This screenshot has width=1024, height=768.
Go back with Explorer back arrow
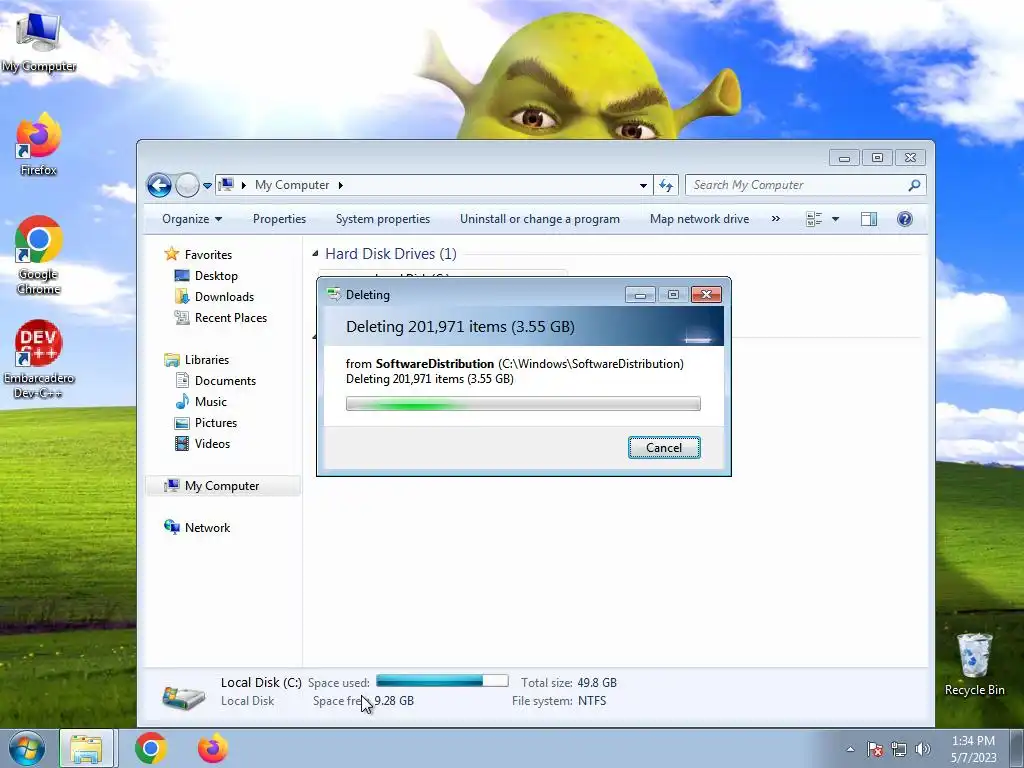[159, 185]
